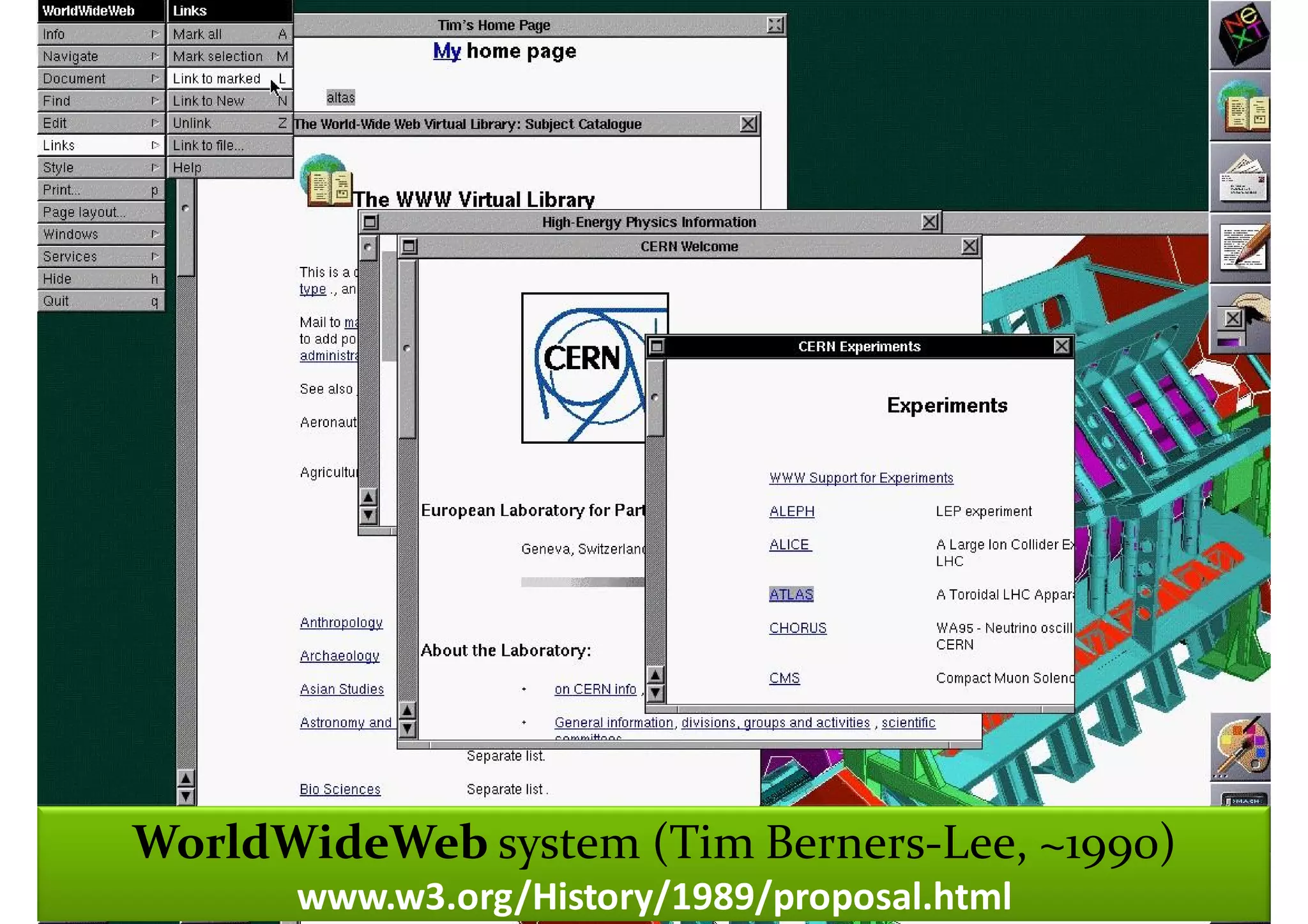
Task: Expand the Document submenu
Action: 101,79
